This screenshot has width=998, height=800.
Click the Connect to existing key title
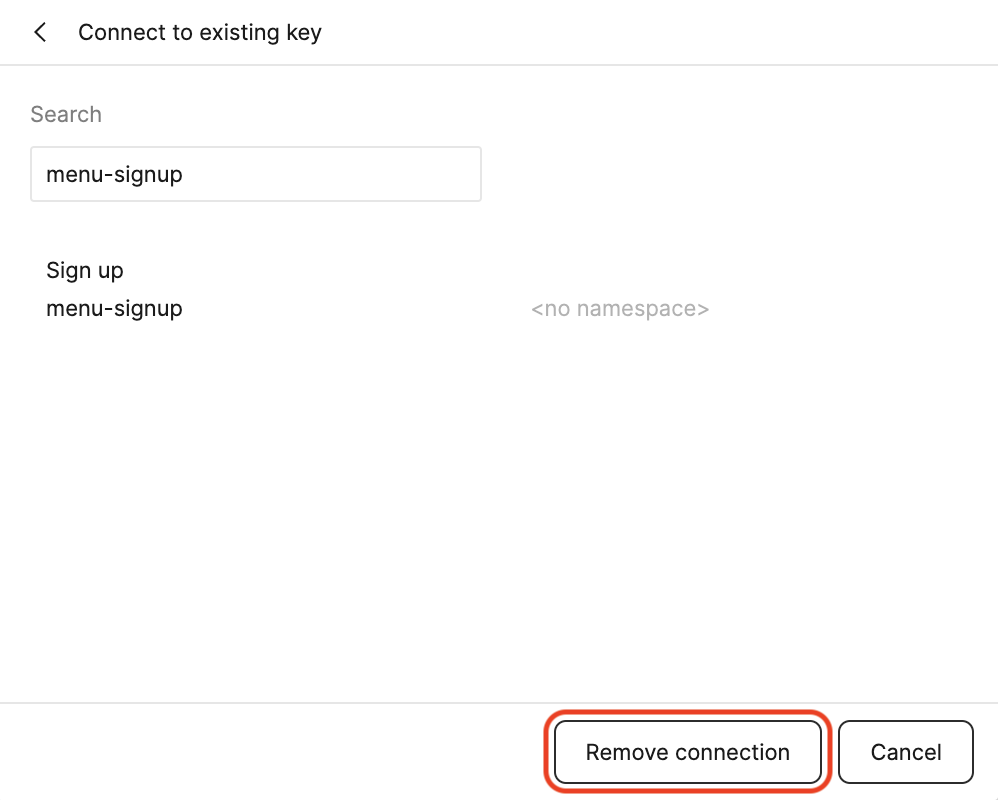click(x=200, y=32)
